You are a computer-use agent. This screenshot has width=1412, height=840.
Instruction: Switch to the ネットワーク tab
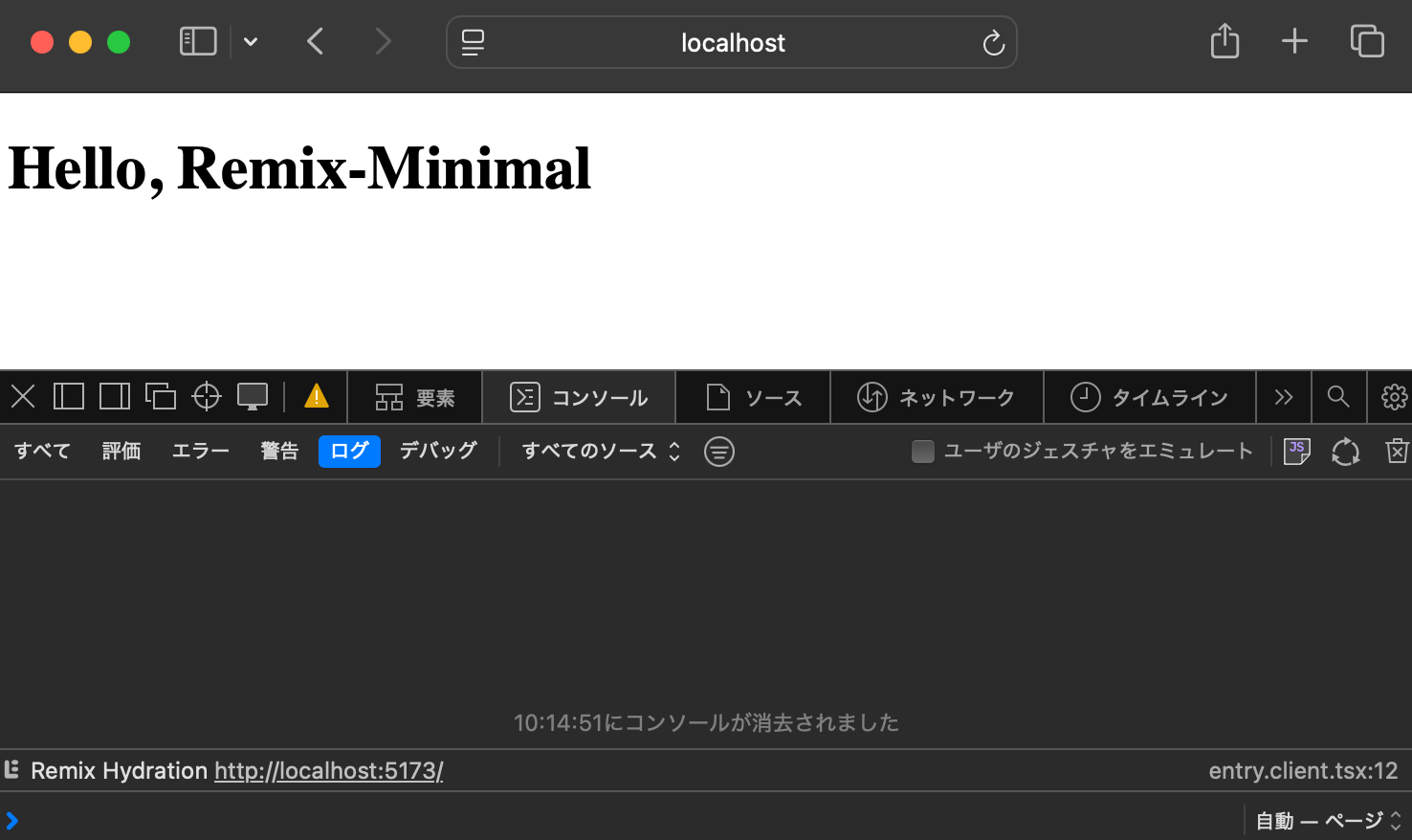tap(937, 397)
